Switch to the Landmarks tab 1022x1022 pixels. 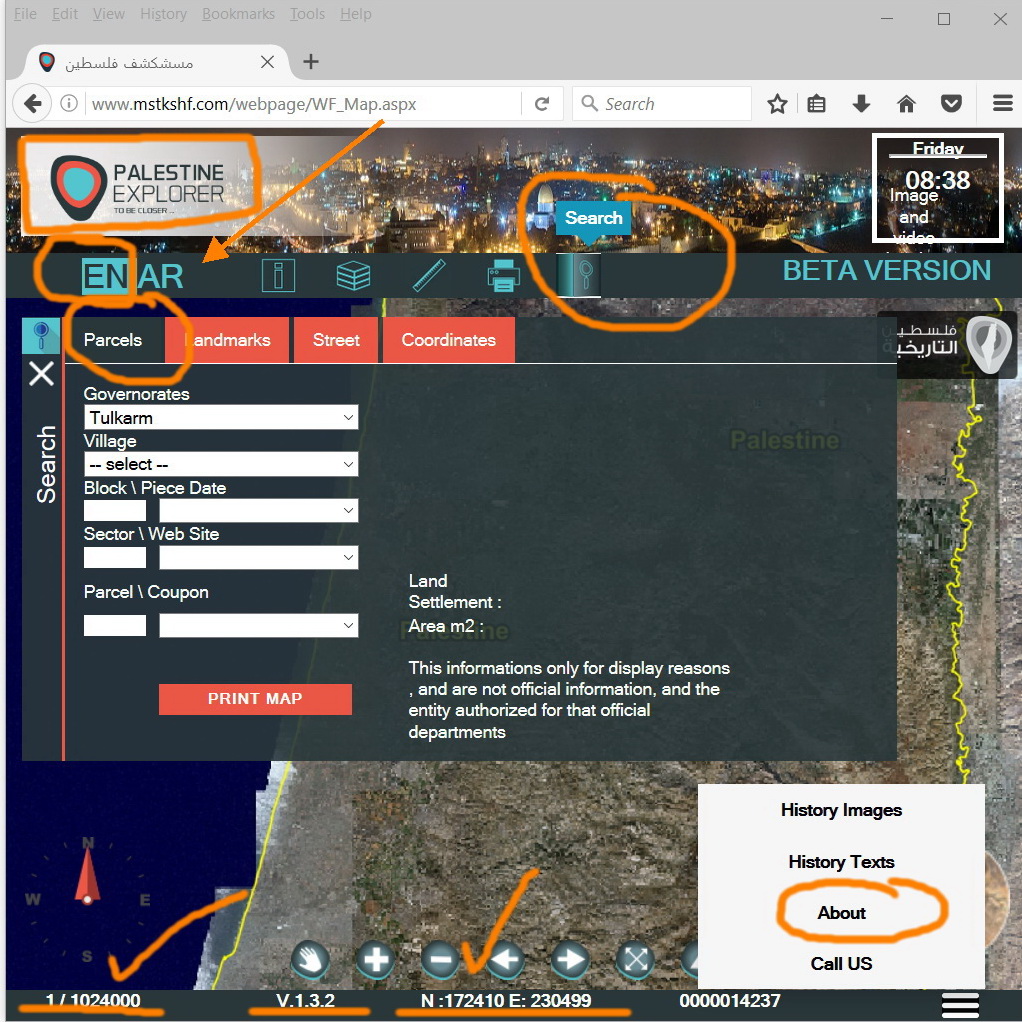point(227,340)
